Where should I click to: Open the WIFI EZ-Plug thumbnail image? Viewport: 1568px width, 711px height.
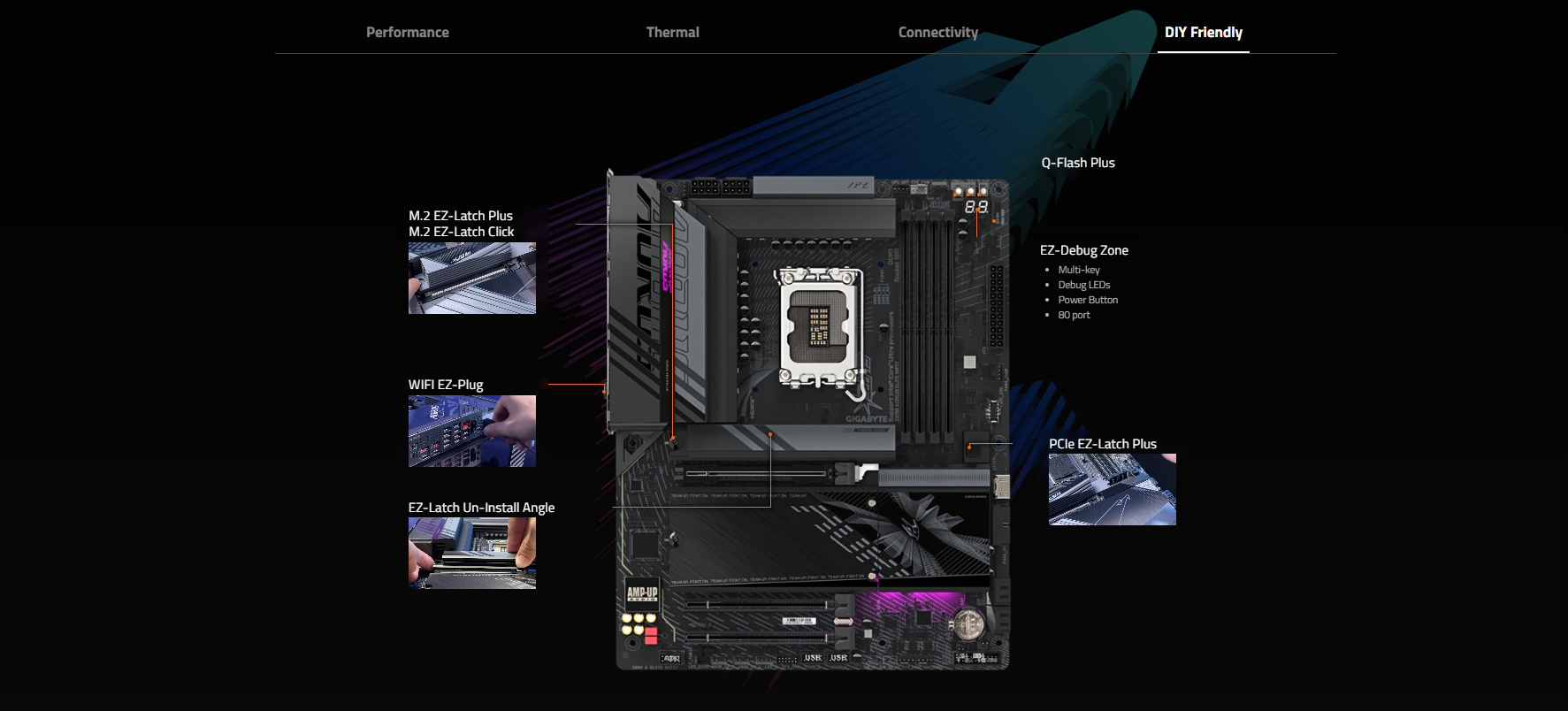pyautogui.click(x=472, y=431)
